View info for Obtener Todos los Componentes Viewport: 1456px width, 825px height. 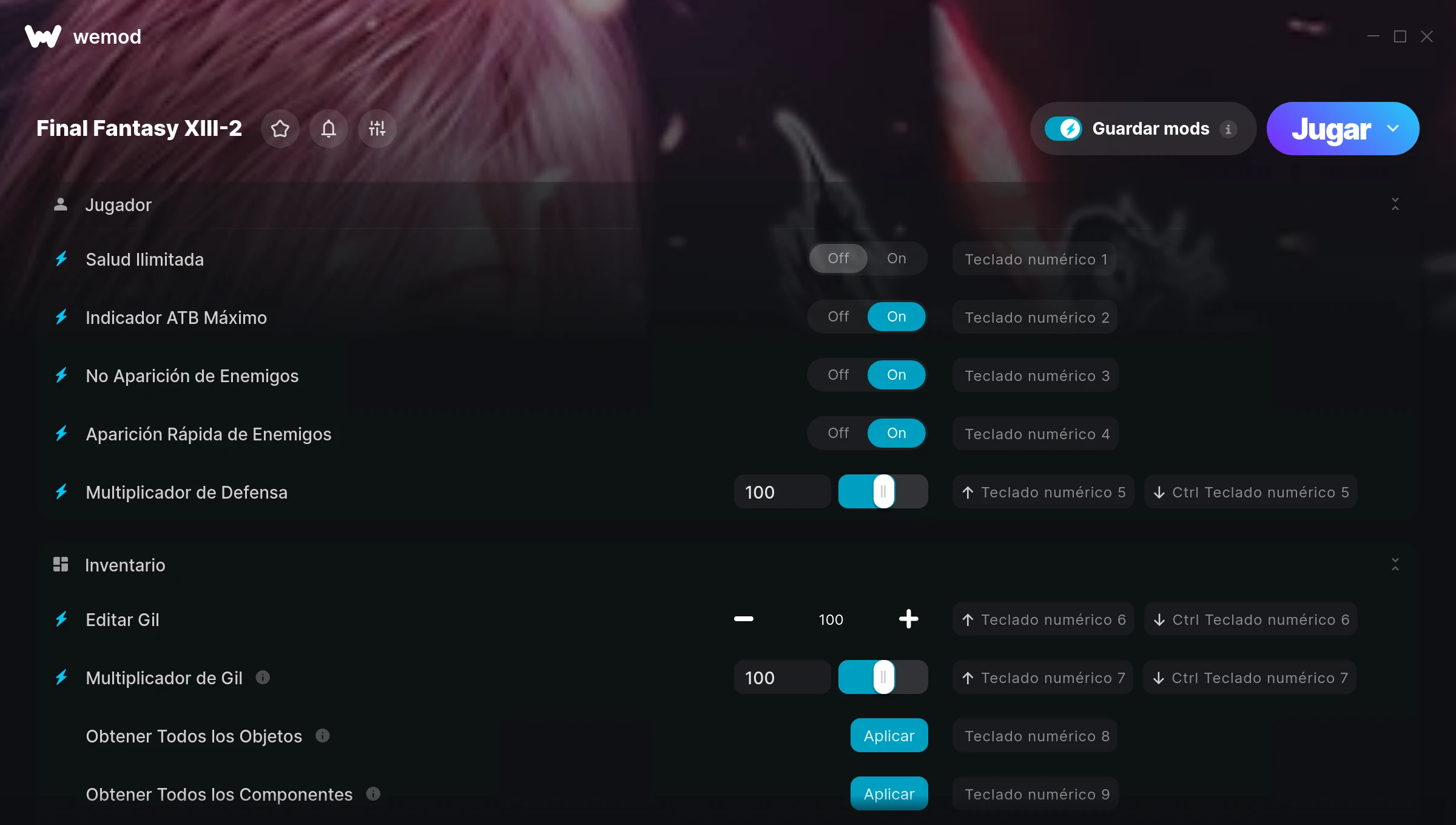pyautogui.click(x=374, y=793)
